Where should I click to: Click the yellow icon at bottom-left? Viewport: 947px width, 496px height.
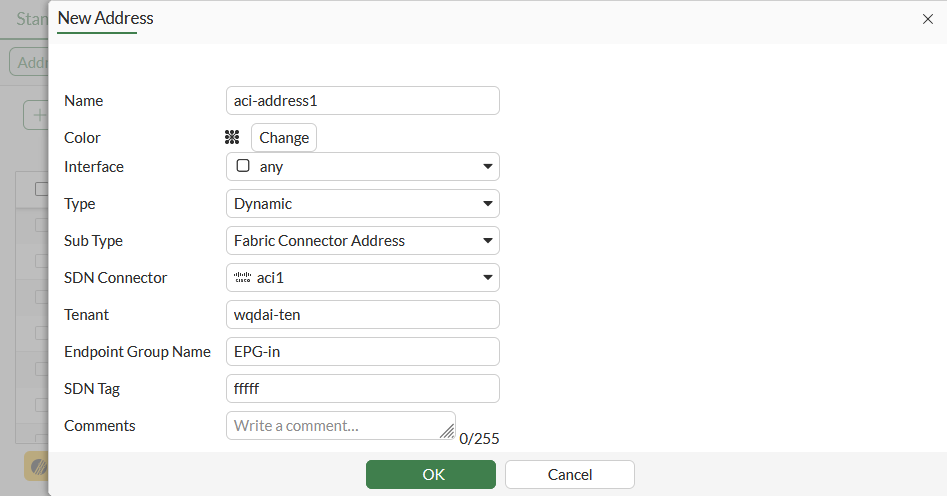click(36, 466)
